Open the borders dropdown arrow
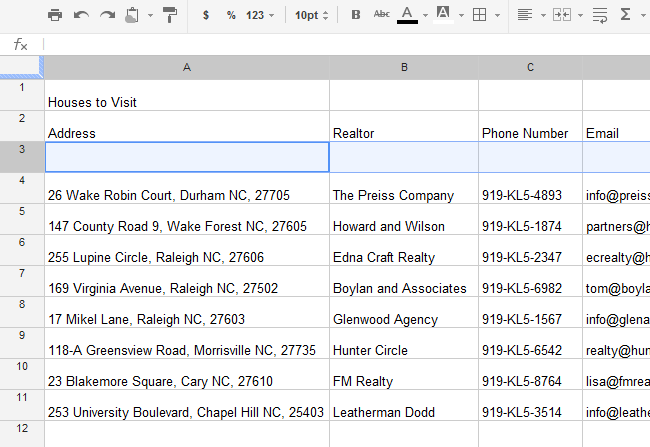 pos(497,16)
